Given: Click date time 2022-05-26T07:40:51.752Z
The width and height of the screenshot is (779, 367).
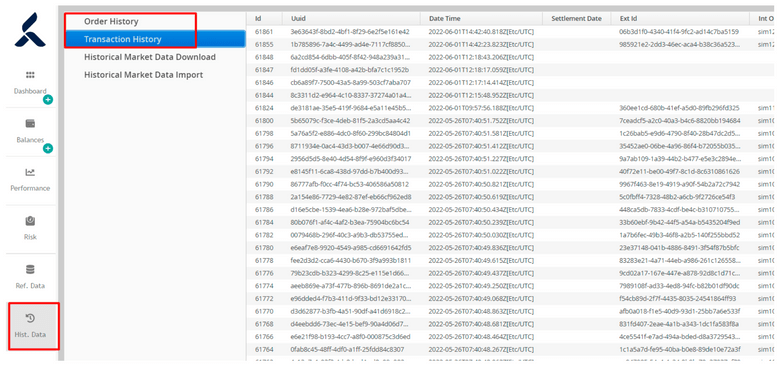Looking at the screenshot, I should (481, 121).
